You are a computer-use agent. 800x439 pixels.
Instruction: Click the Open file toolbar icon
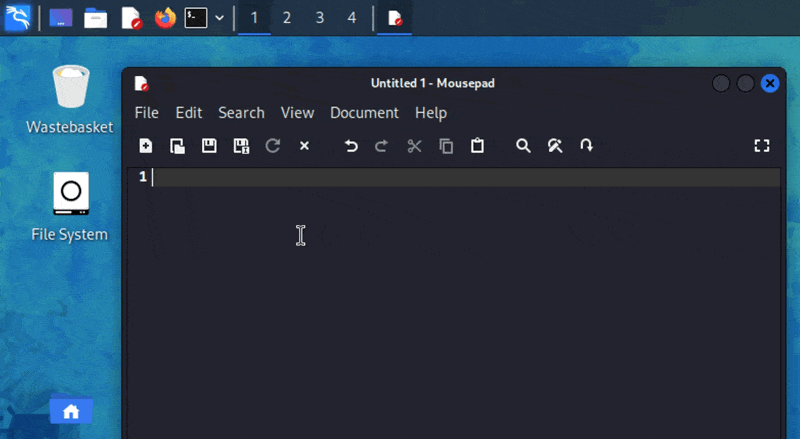[177, 146]
